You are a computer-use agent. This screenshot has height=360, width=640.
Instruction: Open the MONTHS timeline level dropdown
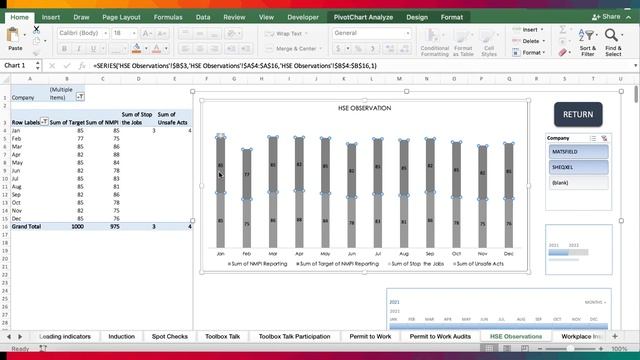pyautogui.click(x=595, y=302)
